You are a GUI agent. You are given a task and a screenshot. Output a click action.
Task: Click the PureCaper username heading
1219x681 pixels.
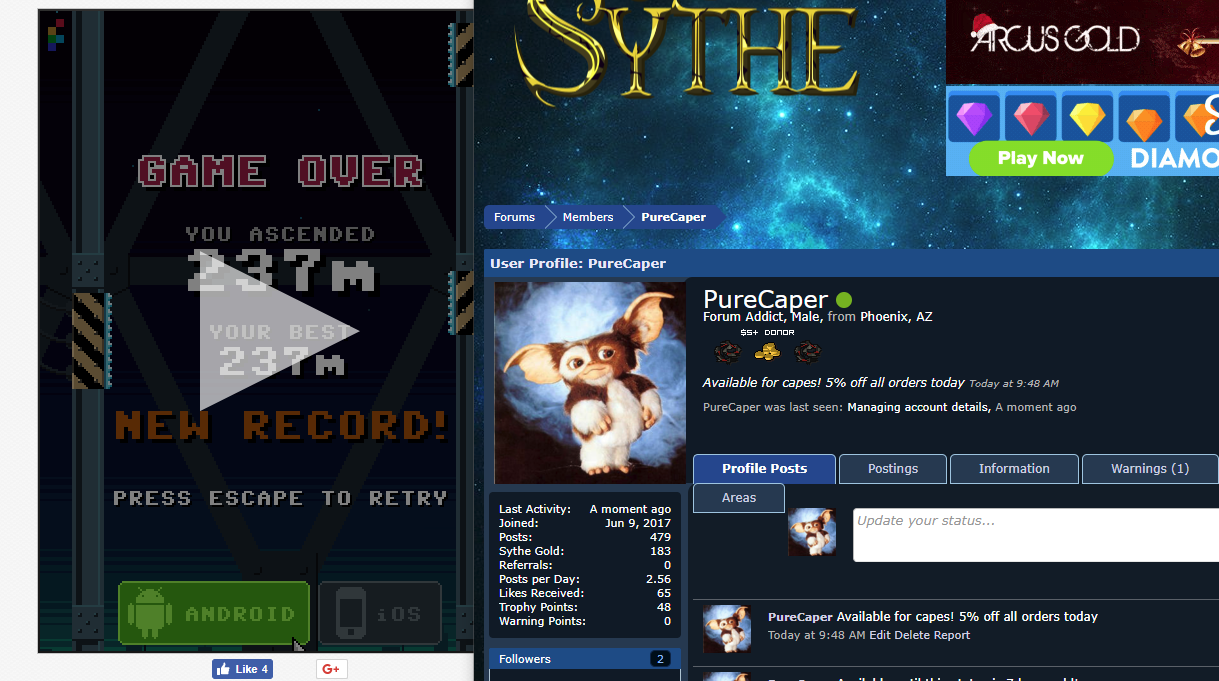pyautogui.click(x=766, y=299)
